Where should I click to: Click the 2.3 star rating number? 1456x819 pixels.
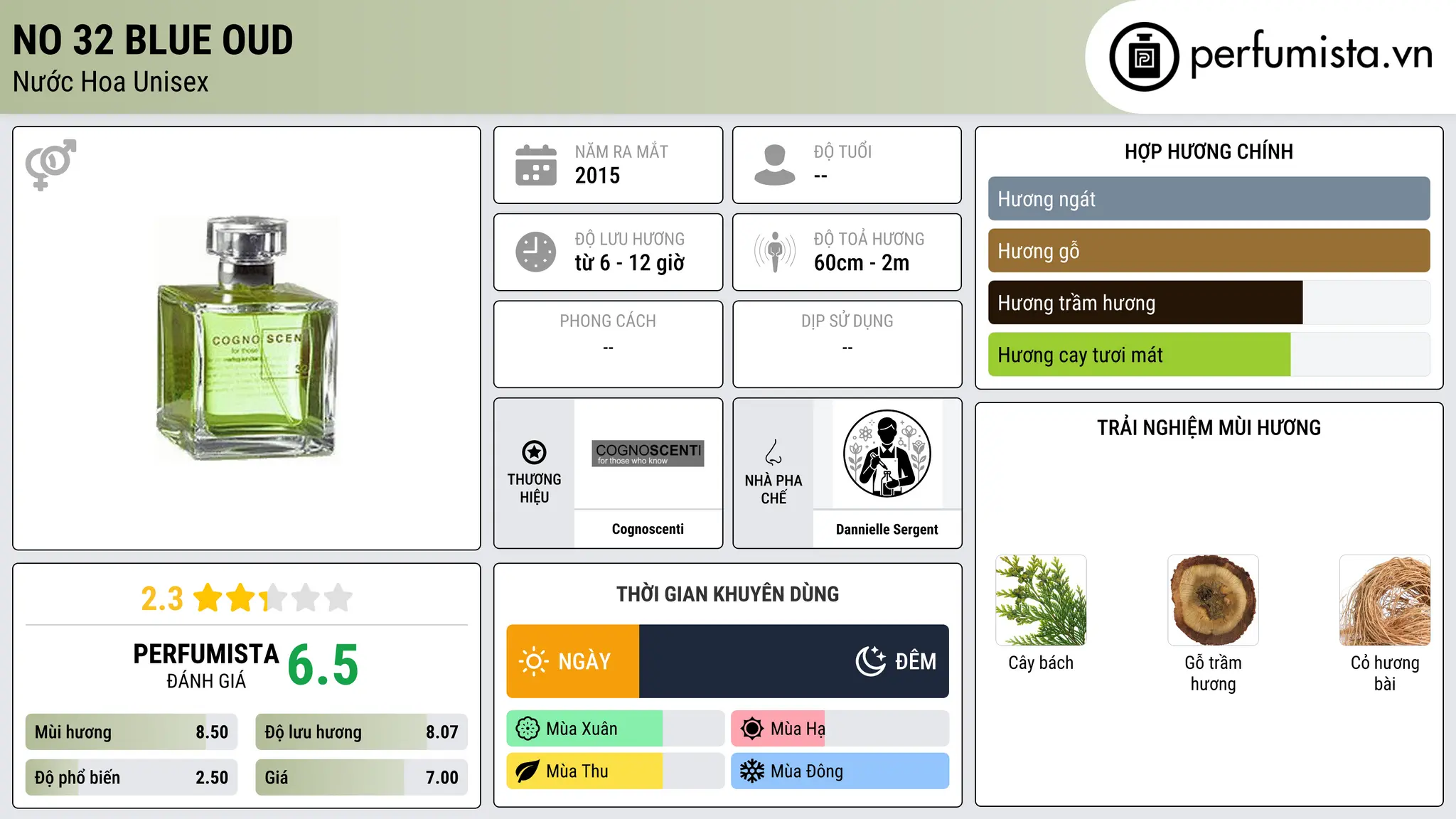pyautogui.click(x=162, y=599)
